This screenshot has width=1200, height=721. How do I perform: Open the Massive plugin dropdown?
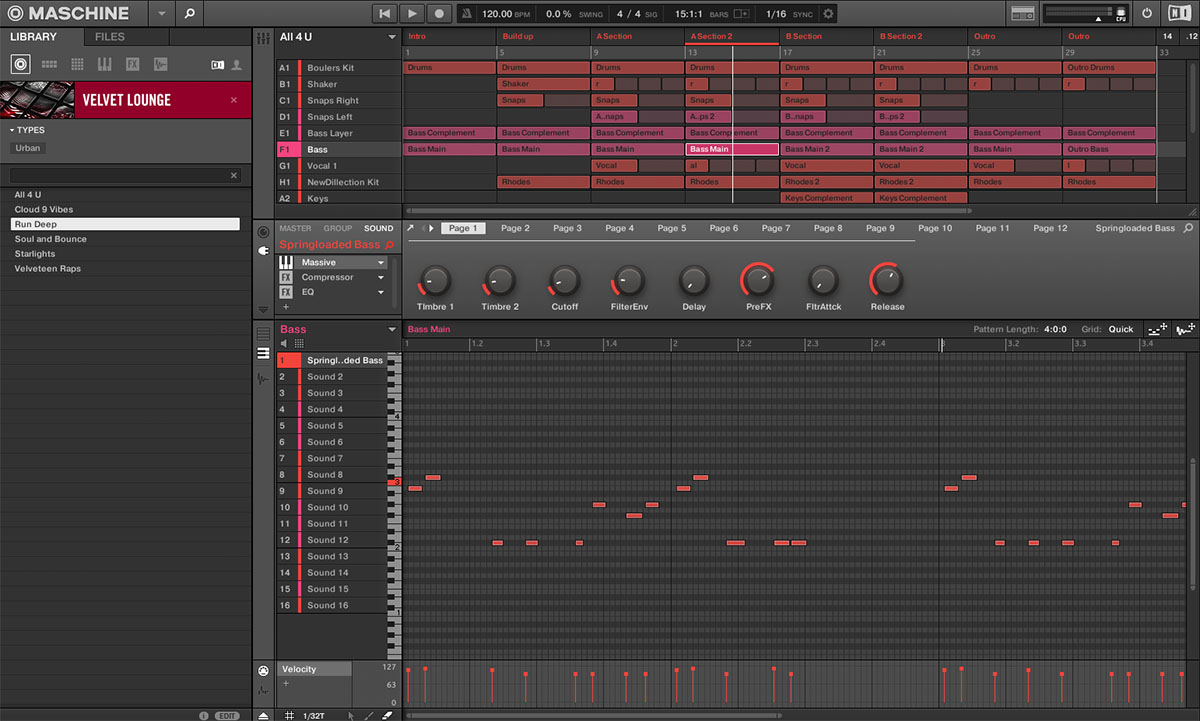tap(381, 262)
